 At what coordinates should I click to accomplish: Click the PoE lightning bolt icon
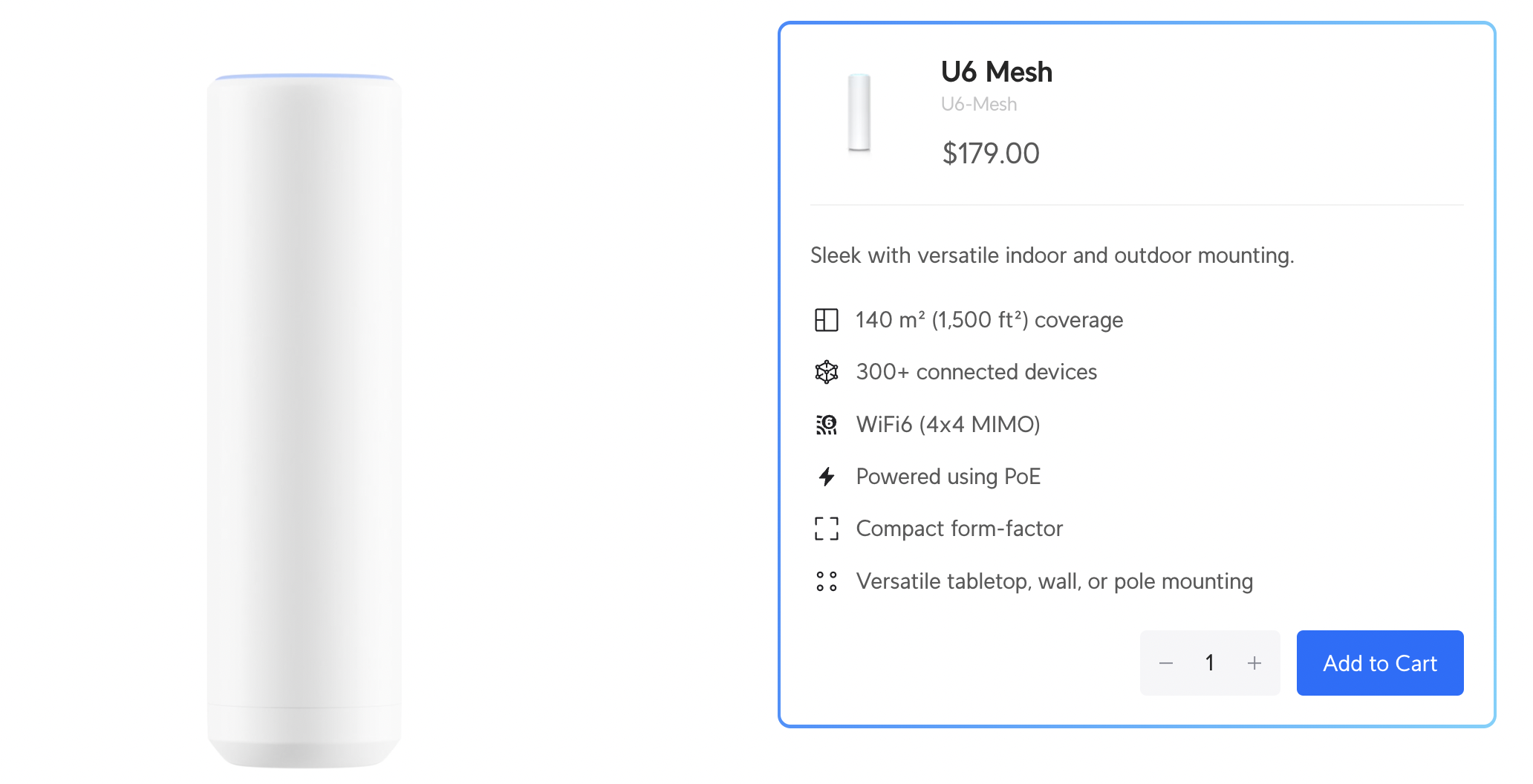coord(826,477)
